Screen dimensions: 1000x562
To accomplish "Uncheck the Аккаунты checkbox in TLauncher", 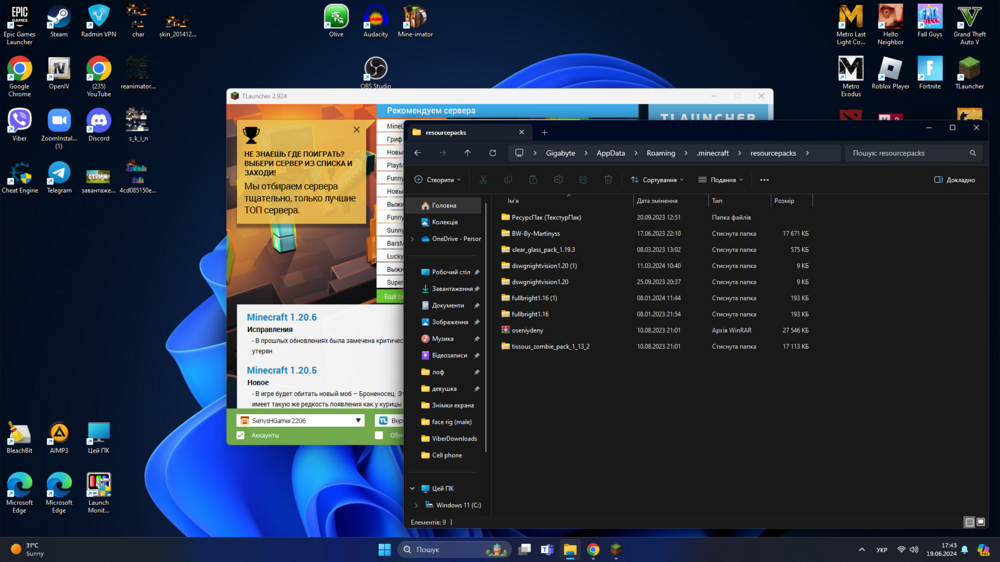I will 240,435.
